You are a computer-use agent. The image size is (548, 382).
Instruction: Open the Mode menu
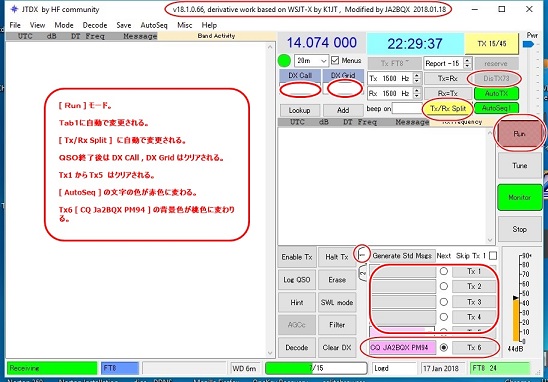point(64,25)
